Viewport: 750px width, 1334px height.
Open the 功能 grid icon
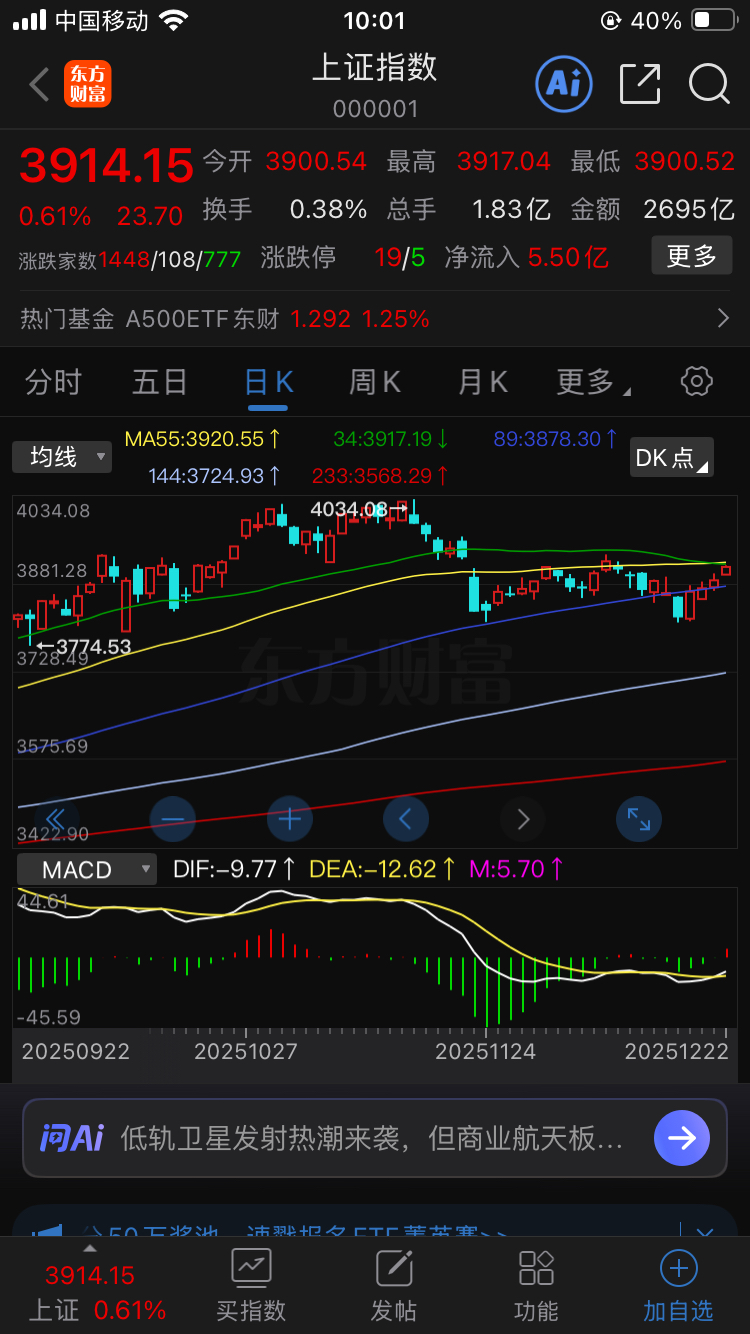coord(536,1268)
